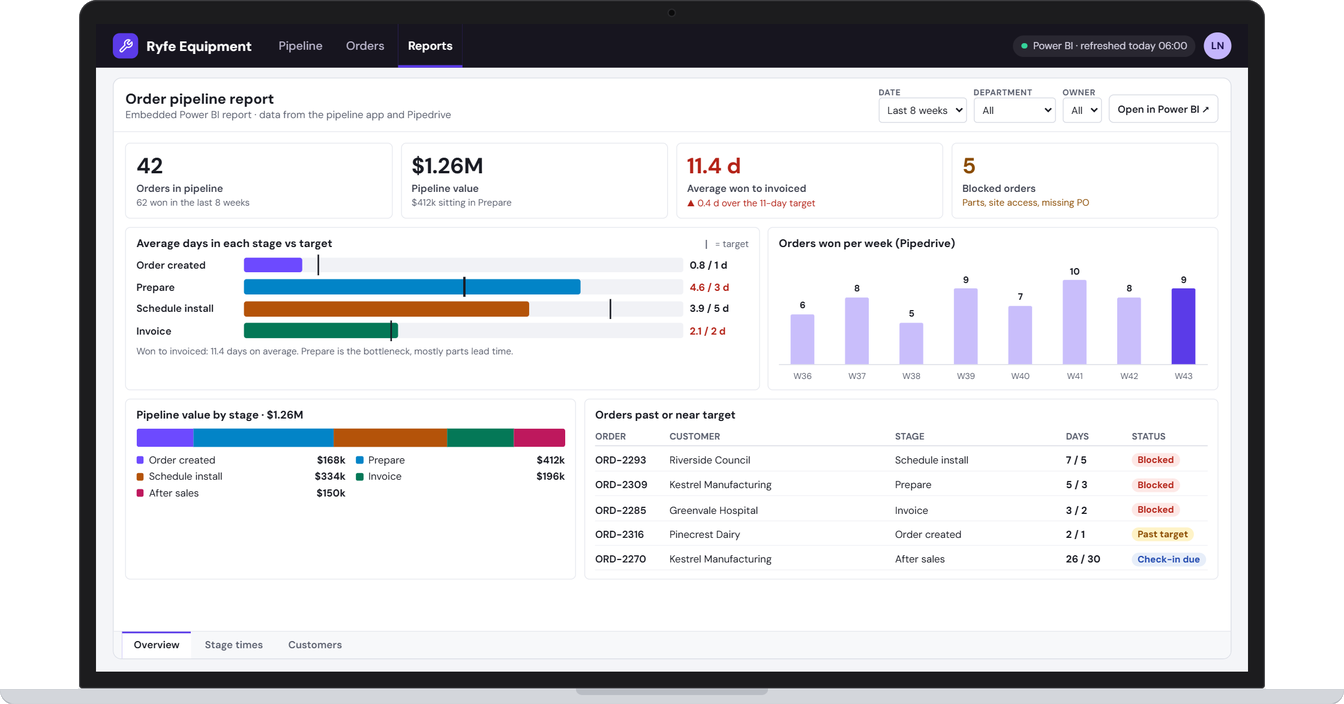1344x704 pixels.
Task: Click the Orders in pipeline card
Action: pos(259,181)
